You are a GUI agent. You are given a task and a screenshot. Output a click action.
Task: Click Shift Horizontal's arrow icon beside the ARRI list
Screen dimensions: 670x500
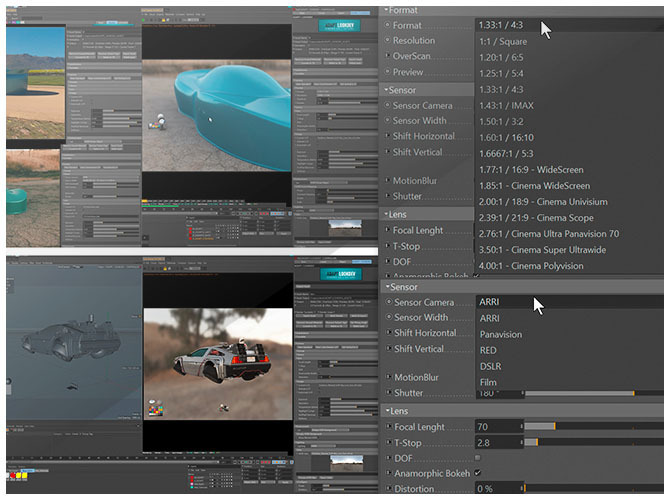point(389,332)
